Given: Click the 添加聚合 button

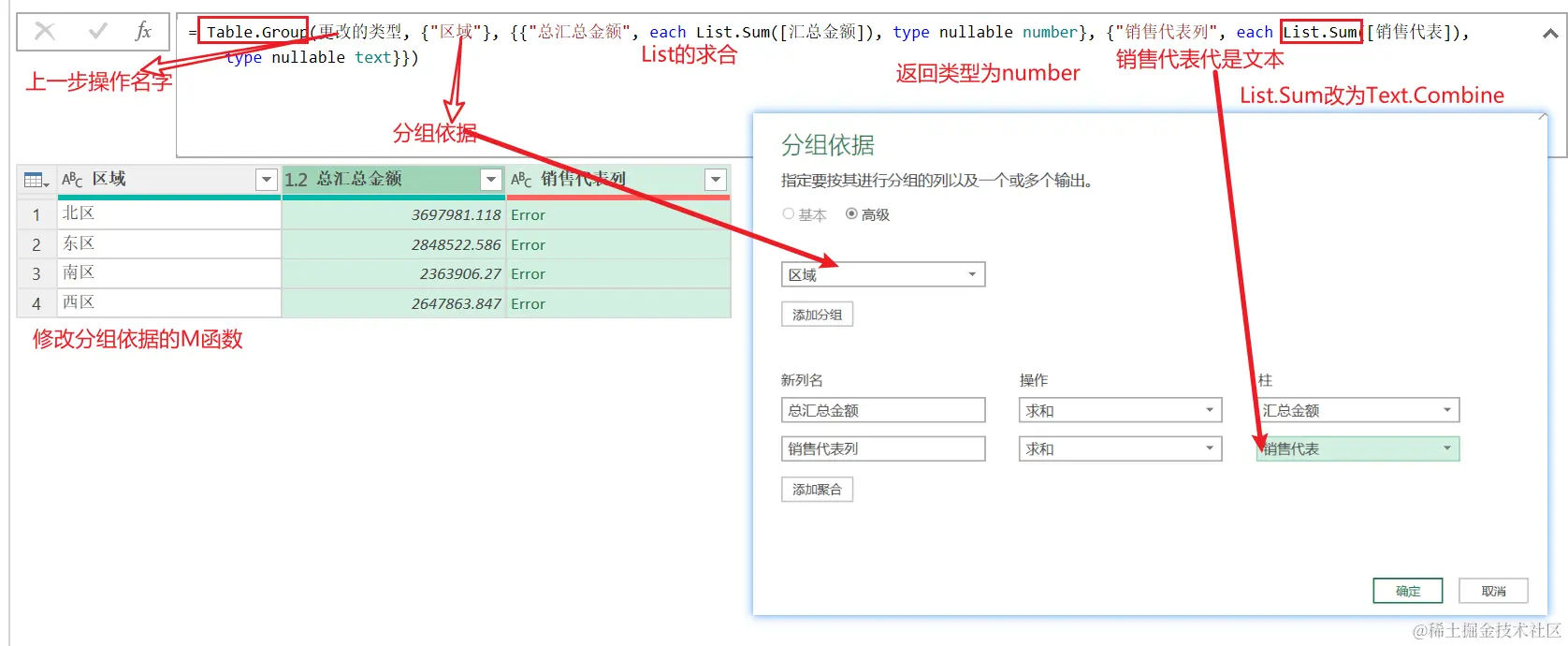Looking at the screenshot, I should (x=817, y=489).
